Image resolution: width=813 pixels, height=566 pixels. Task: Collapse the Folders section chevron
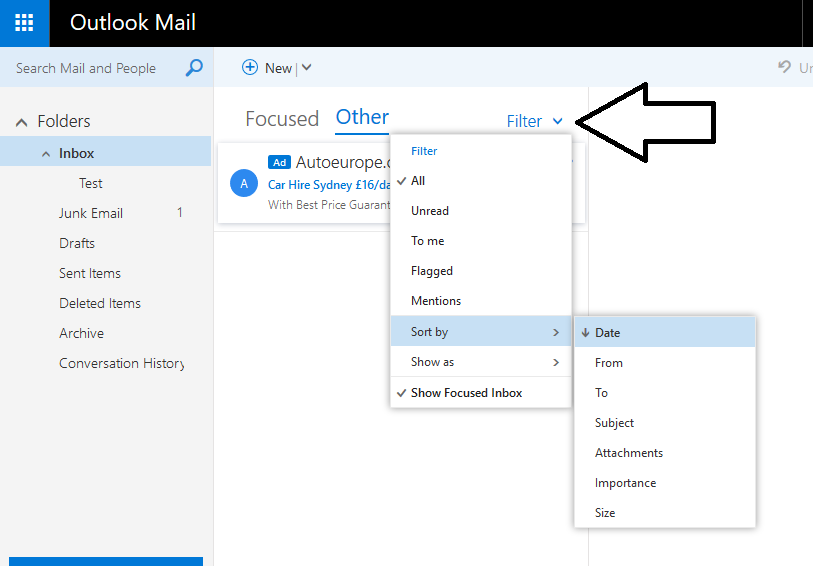[x=21, y=122]
